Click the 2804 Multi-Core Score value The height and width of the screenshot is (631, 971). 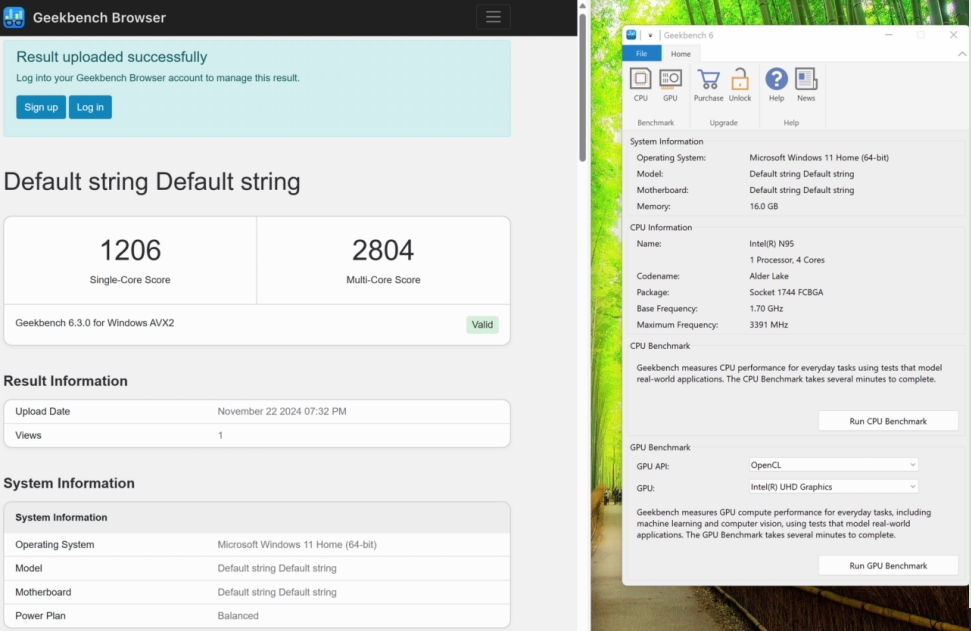pyautogui.click(x=383, y=250)
